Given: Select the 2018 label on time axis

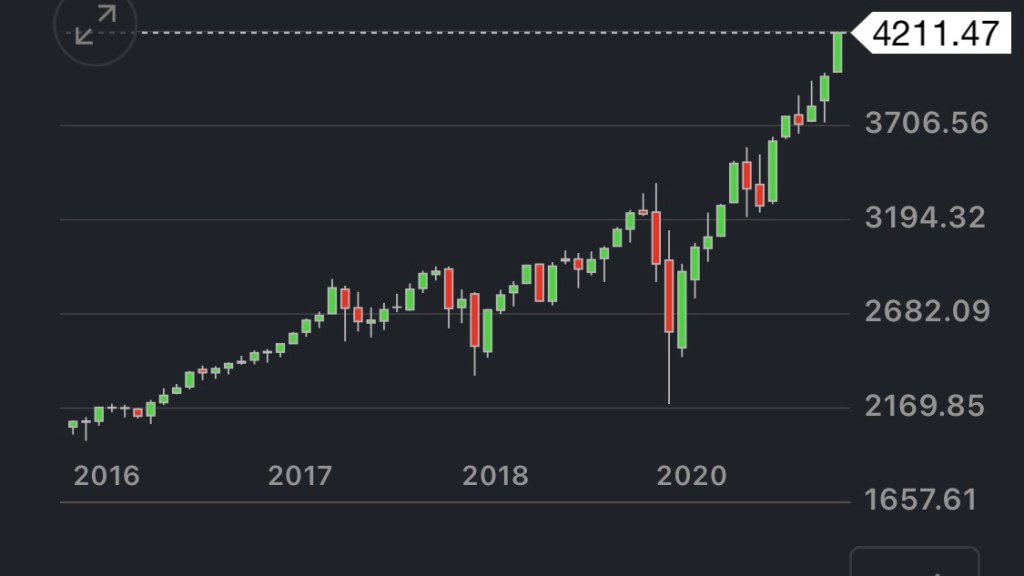Looking at the screenshot, I should 495,476.
